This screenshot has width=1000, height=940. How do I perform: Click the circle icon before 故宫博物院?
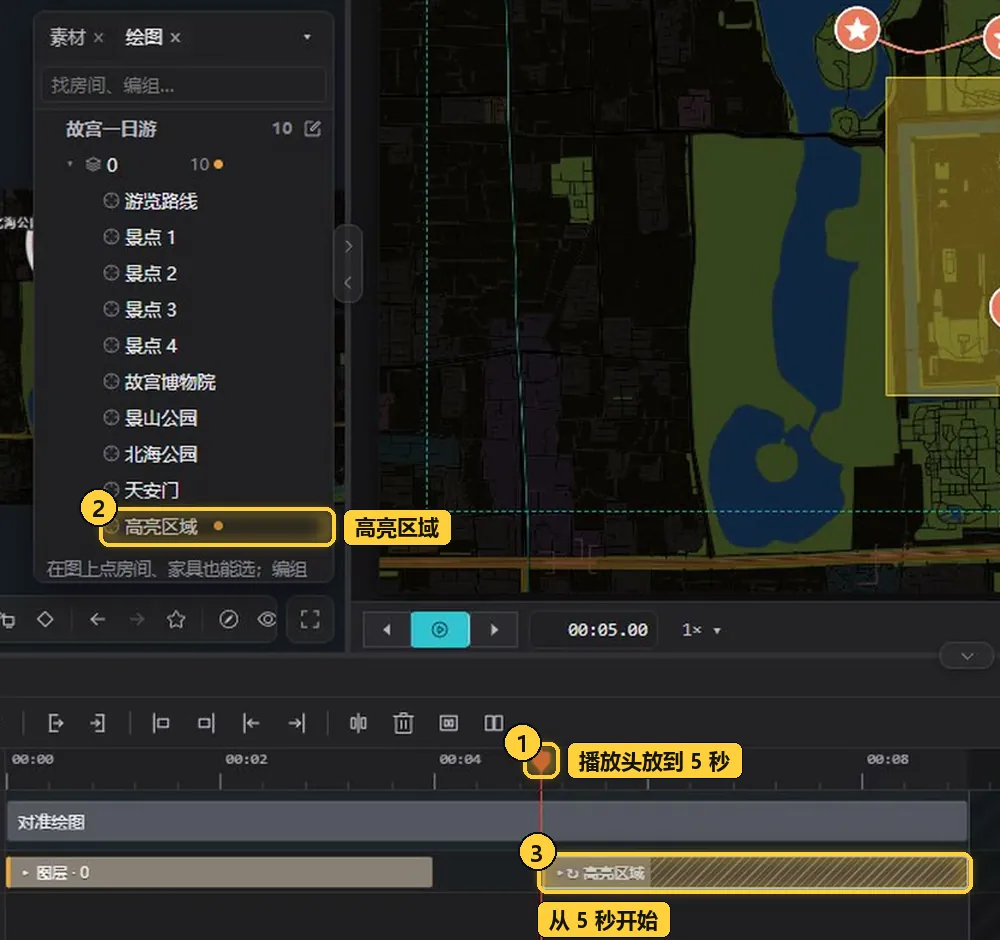(x=111, y=381)
